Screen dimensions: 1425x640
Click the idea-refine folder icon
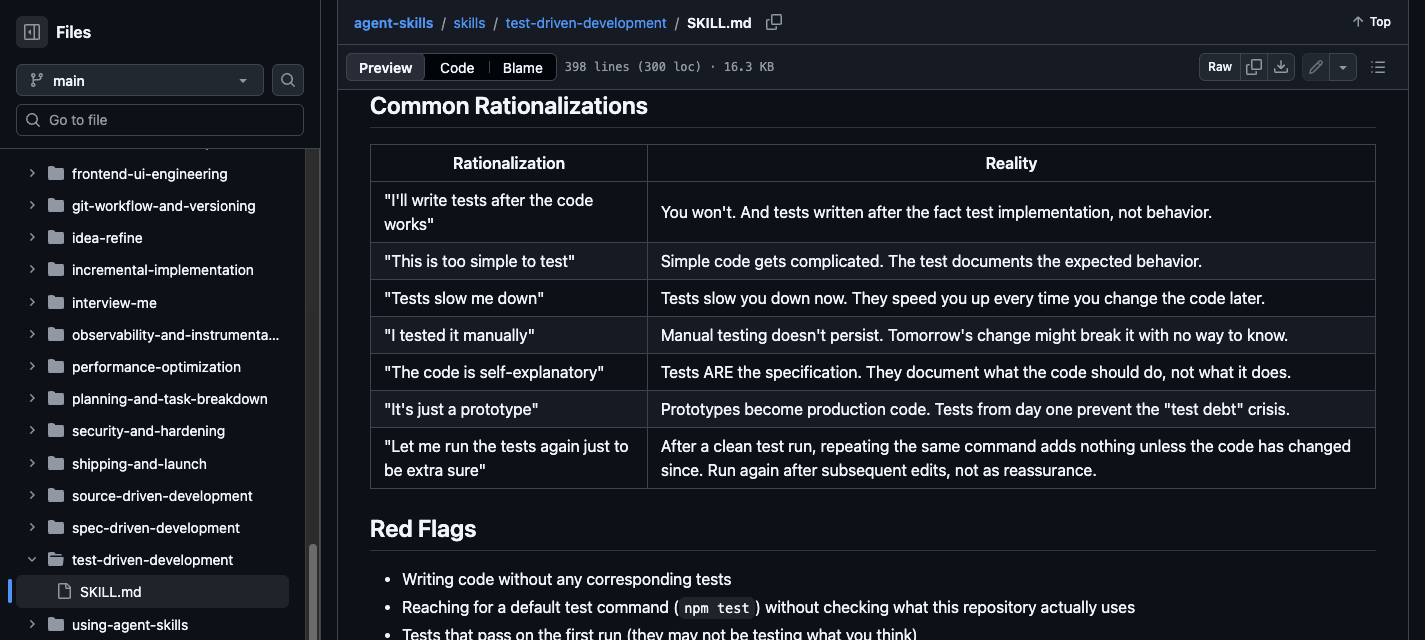click(x=55, y=238)
